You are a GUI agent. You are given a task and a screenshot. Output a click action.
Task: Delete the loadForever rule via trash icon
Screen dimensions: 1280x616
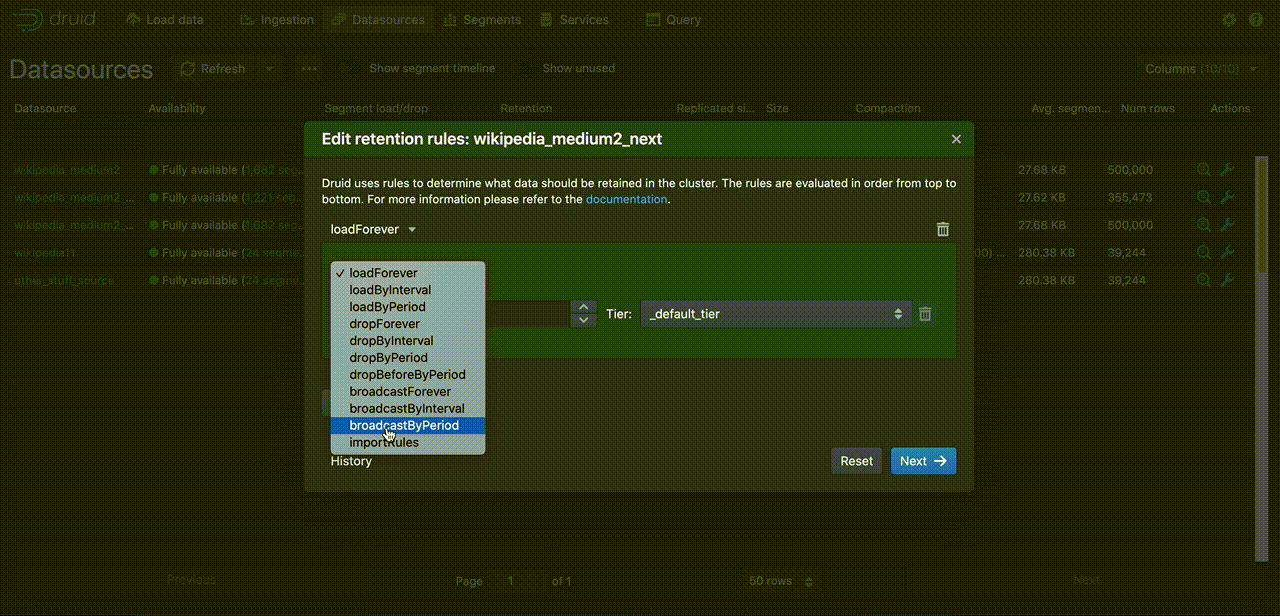tap(943, 229)
